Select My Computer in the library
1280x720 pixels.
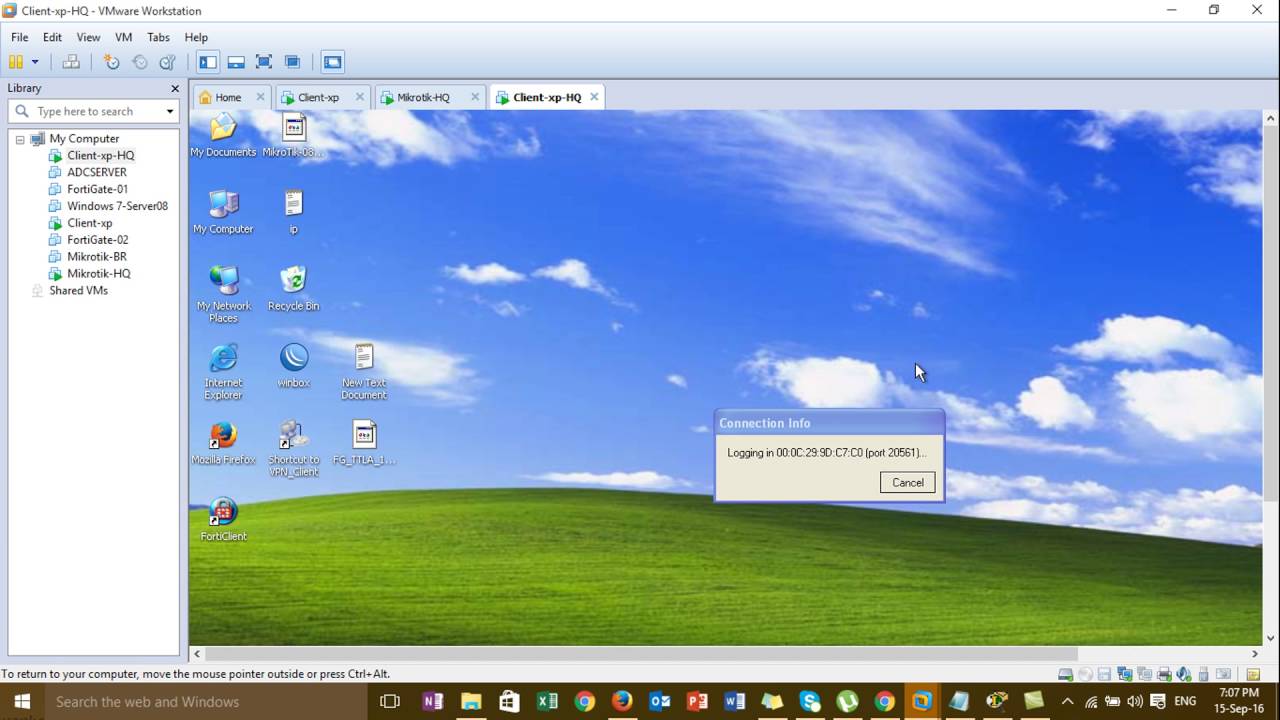pos(84,139)
